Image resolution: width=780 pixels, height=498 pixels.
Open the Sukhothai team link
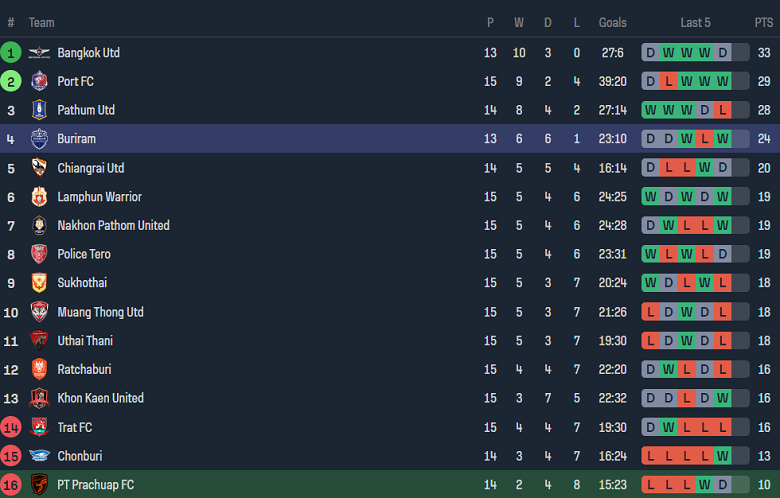pyautogui.click(x=82, y=283)
